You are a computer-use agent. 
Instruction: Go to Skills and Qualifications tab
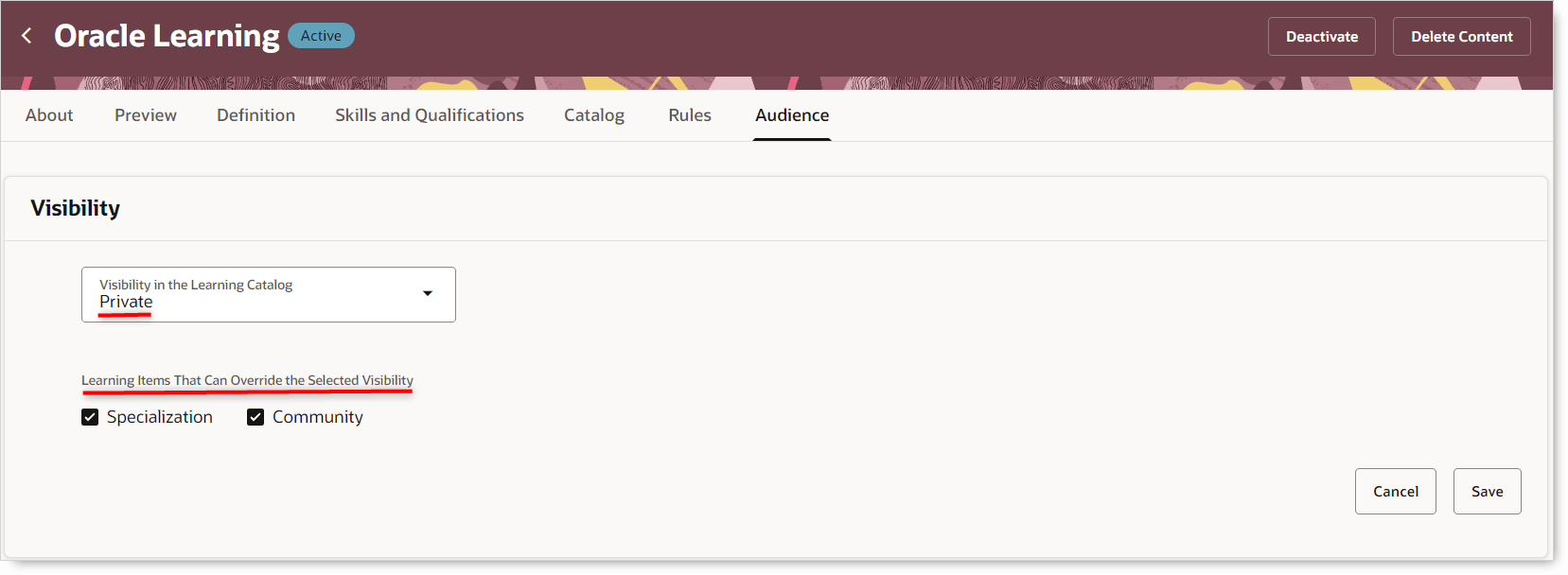pos(430,115)
